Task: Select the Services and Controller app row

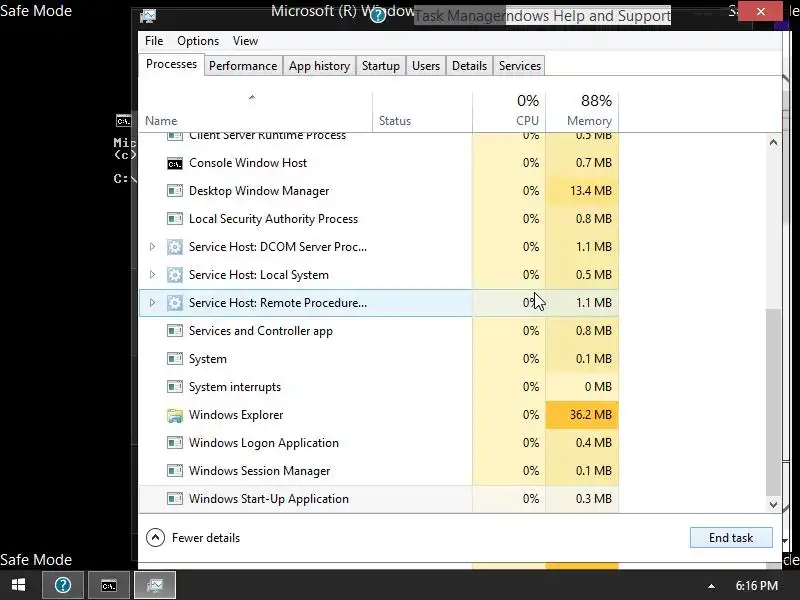Action: 379,331
